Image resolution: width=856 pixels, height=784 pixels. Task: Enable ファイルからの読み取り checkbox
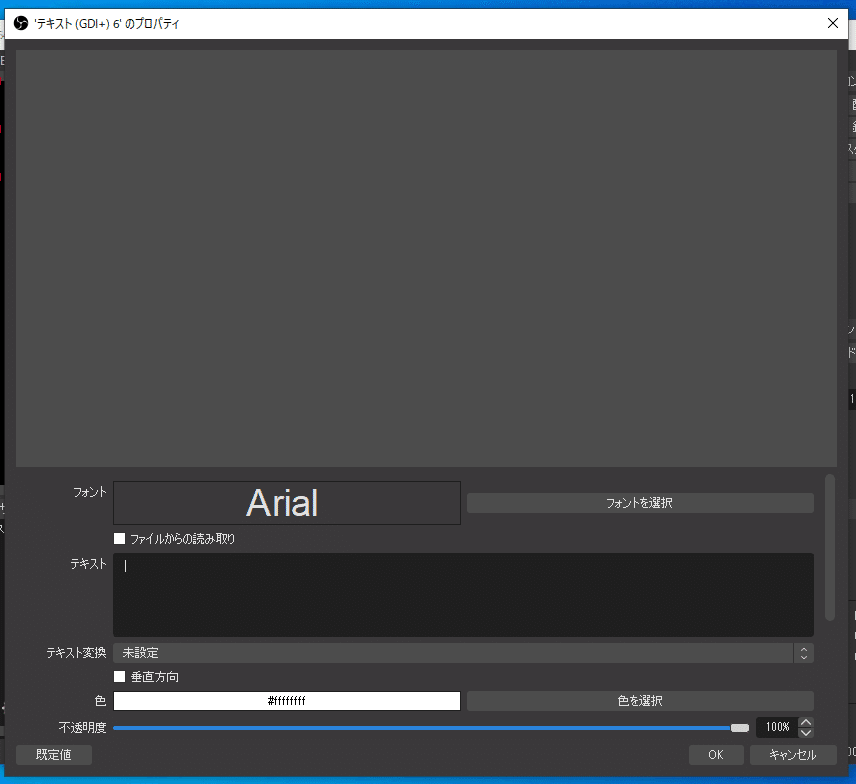point(120,539)
